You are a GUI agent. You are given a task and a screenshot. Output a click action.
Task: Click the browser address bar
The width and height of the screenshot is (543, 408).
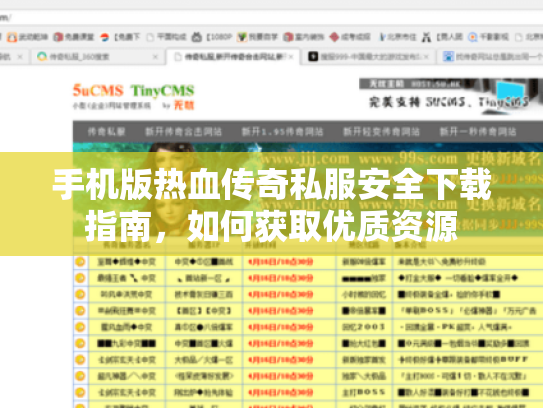point(272,17)
